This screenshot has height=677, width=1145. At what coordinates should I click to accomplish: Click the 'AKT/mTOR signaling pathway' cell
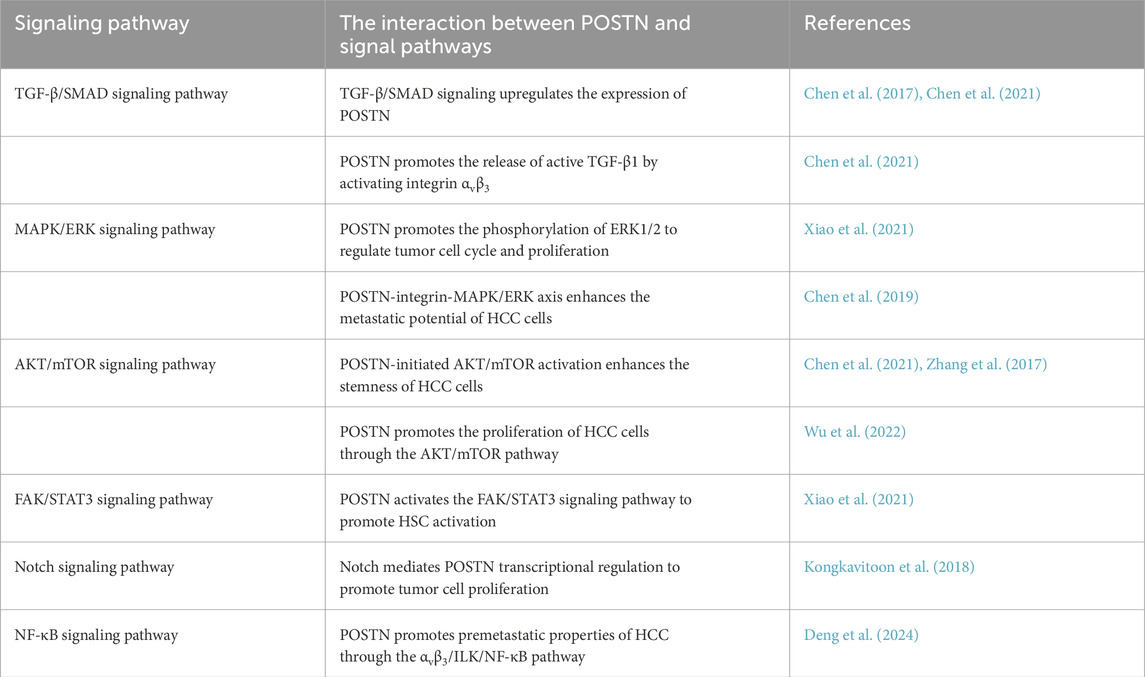[x=116, y=365]
